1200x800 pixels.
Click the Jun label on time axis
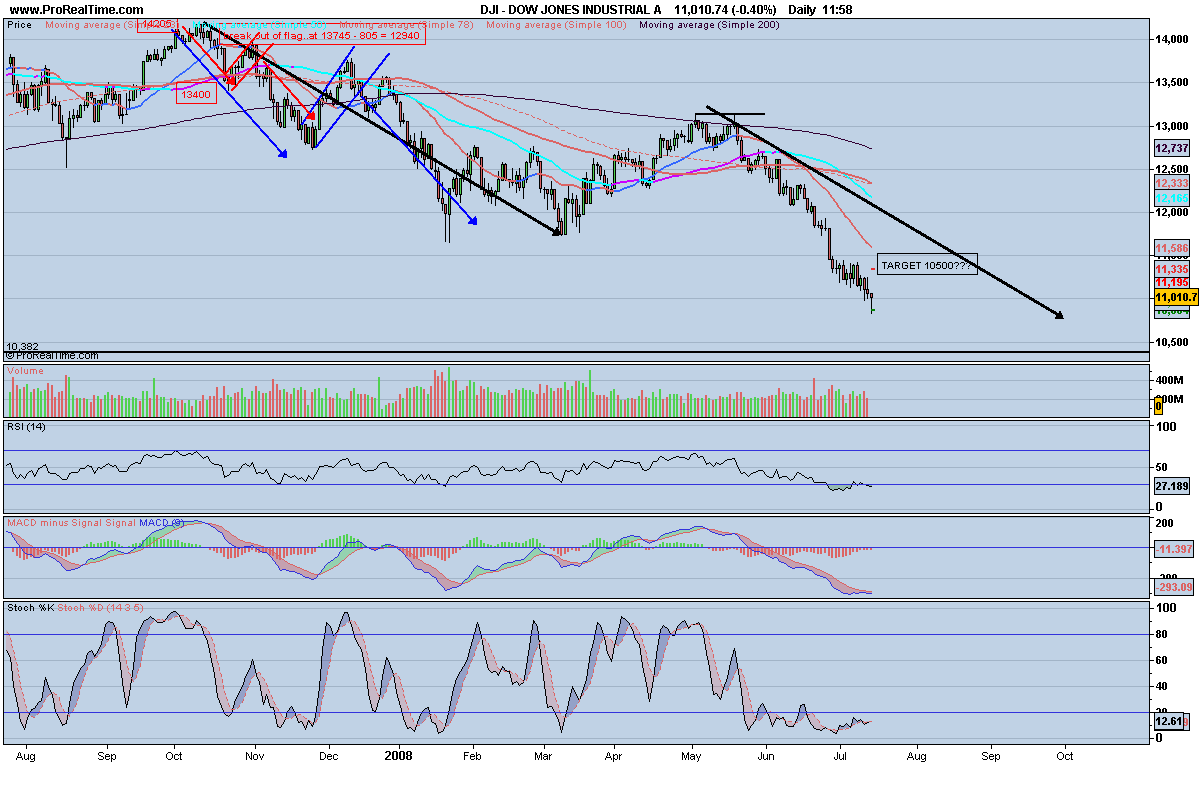(766, 757)
